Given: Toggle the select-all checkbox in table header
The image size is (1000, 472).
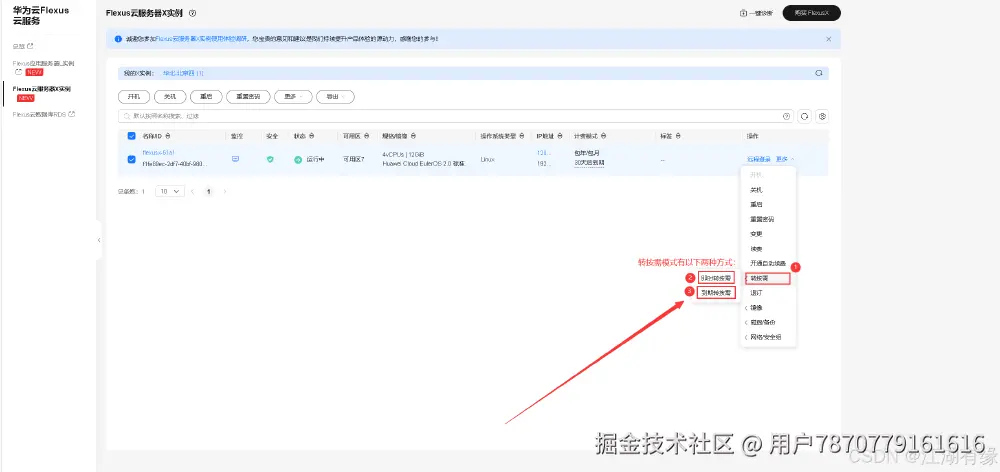Looking at the screenshot, I should click(x=131, y=136).
